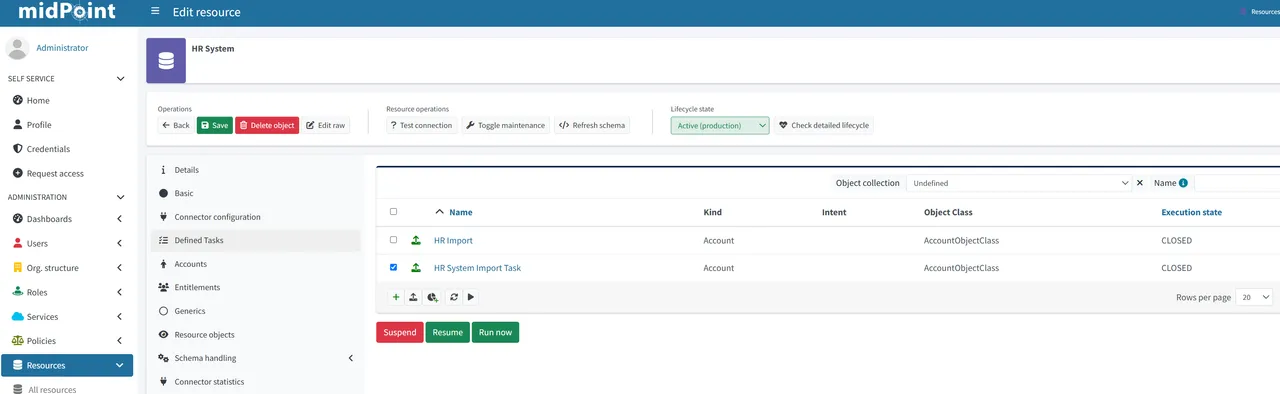Click the red Delete object button

pyautogui.click(x=267, y=125)
